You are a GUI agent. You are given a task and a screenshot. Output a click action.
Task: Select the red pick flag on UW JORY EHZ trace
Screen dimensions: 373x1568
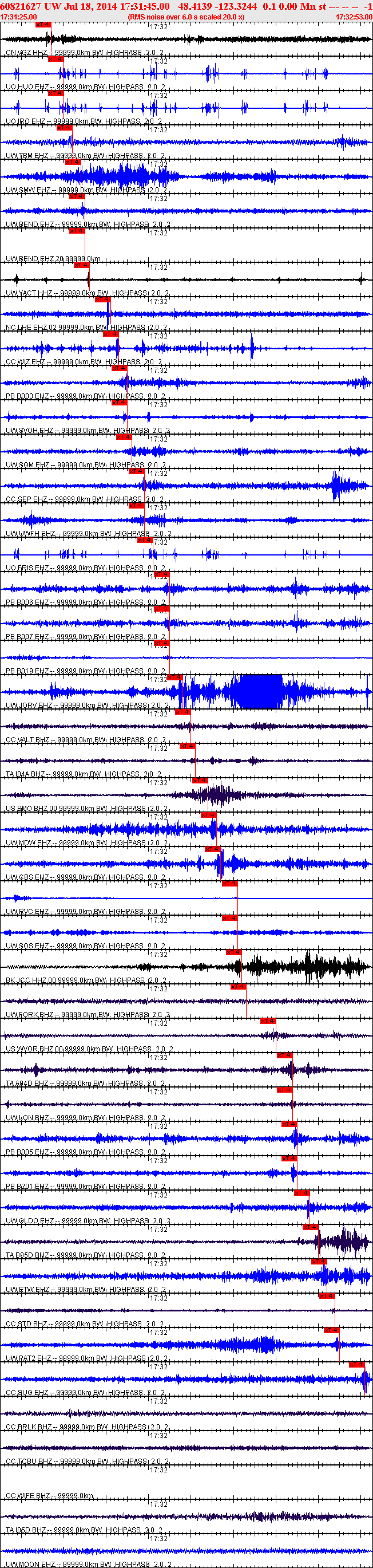coord(174,677)
